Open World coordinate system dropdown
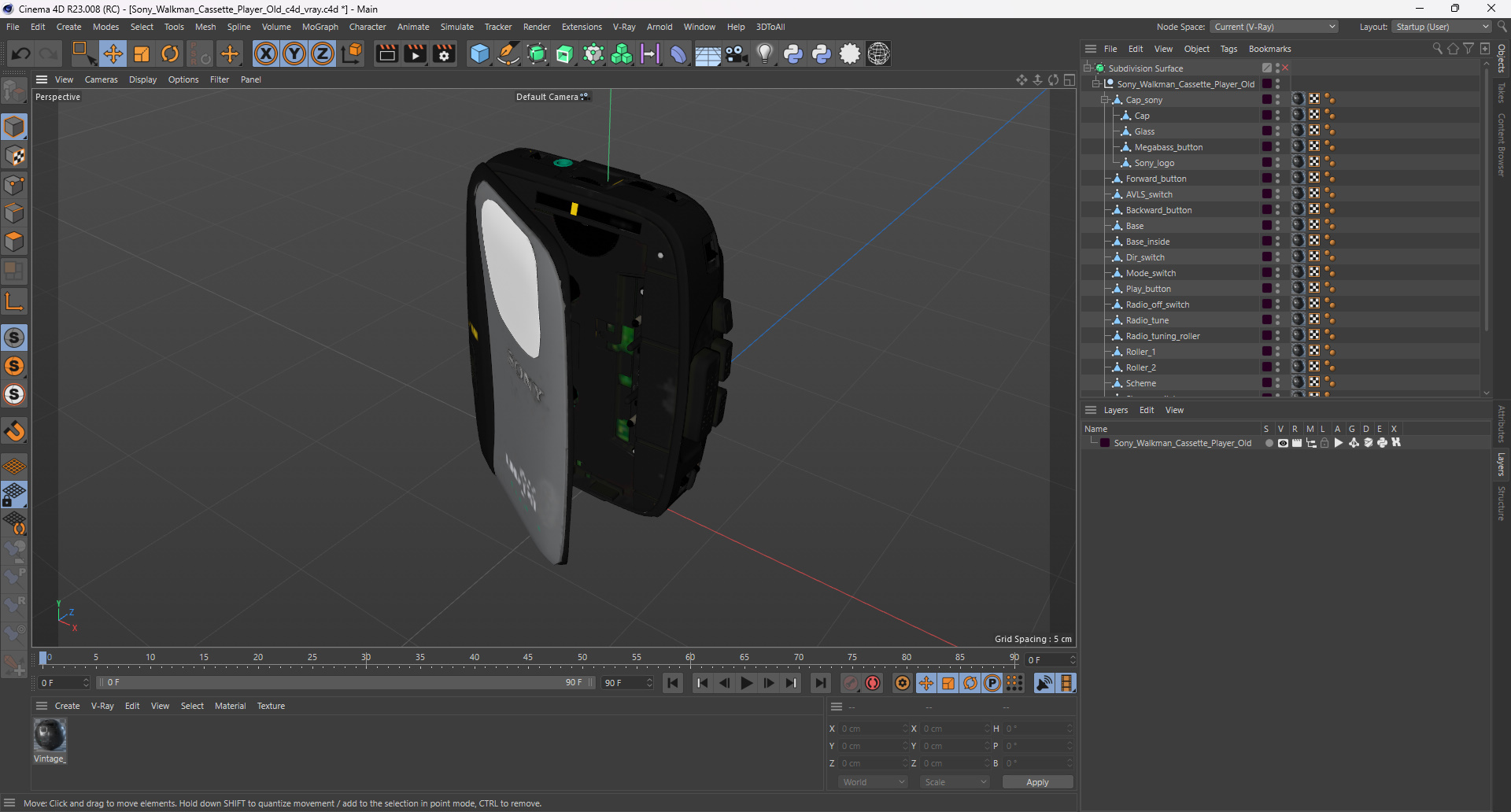Viewport: 1511px width, 812px height. (x=874, y=782)
